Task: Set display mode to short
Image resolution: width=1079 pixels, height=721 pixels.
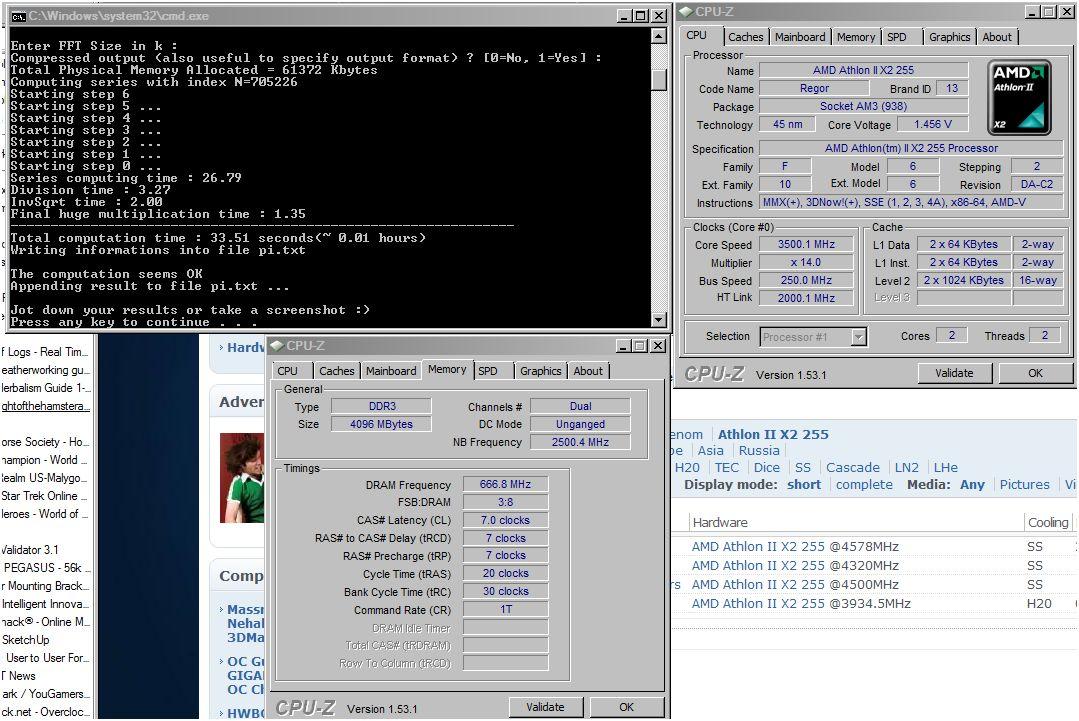Action: [804, 484]
